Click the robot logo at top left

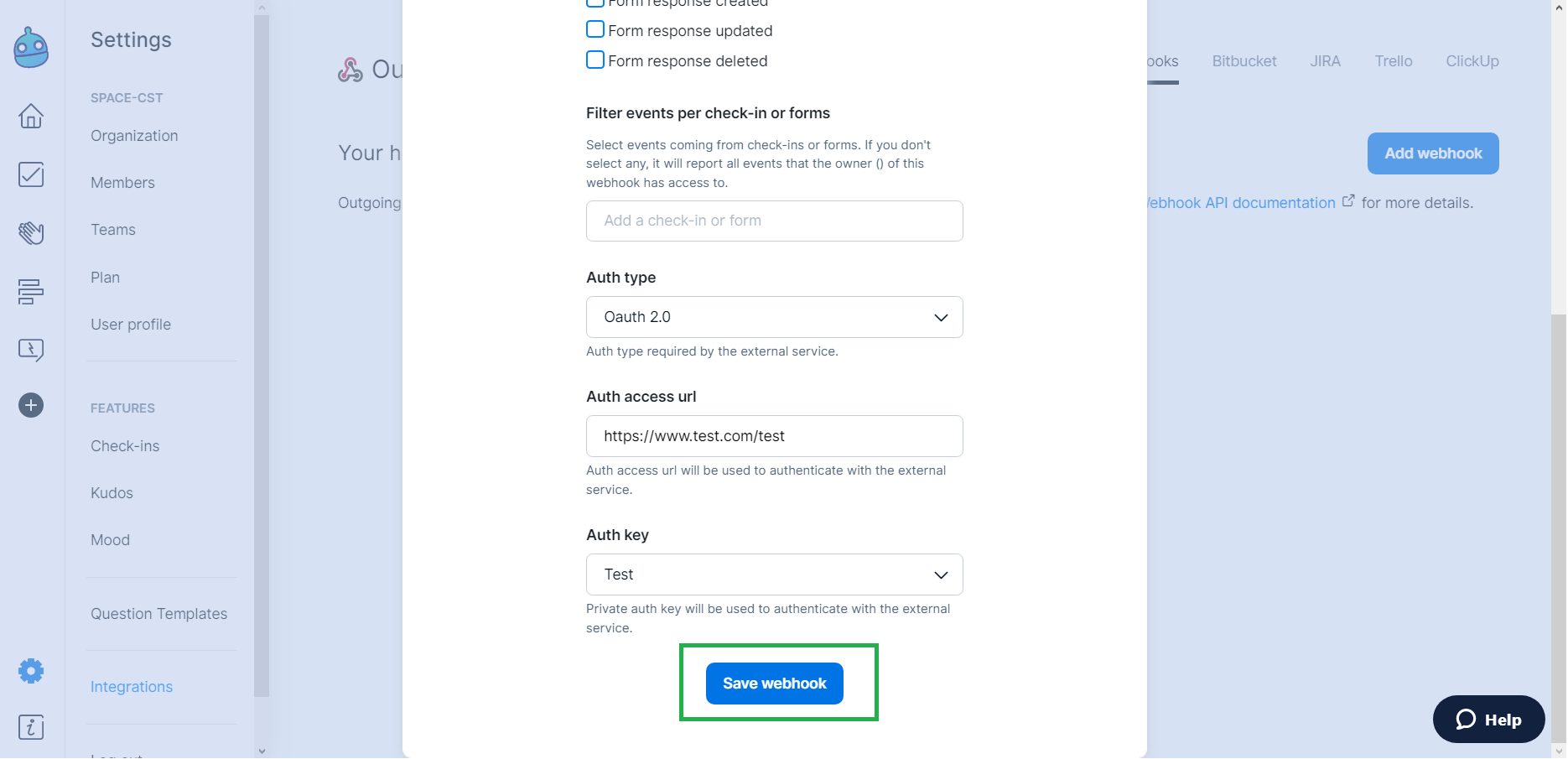click(31, 48)
